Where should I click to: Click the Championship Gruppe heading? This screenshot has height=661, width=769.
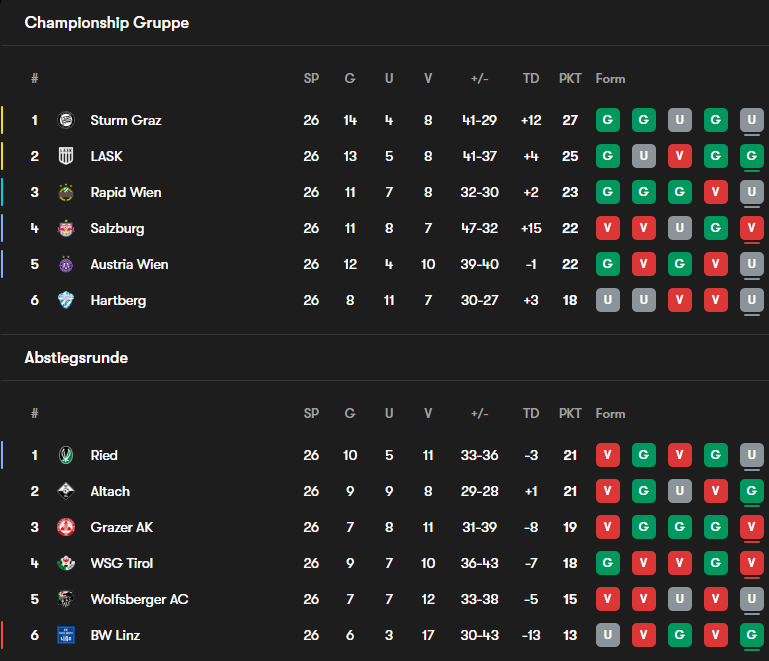click(x=106, y=22)
